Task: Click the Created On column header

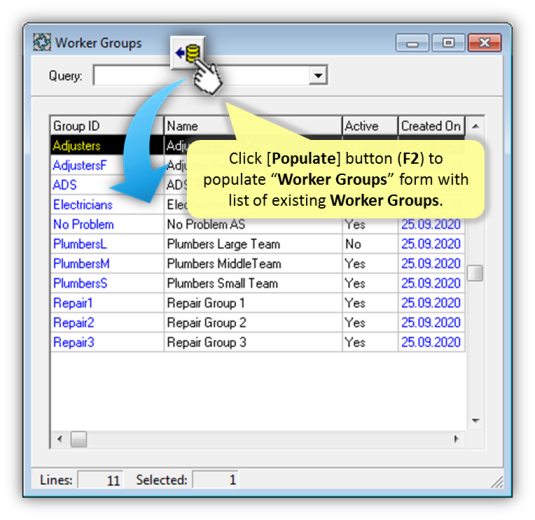Action: (431, 126)
